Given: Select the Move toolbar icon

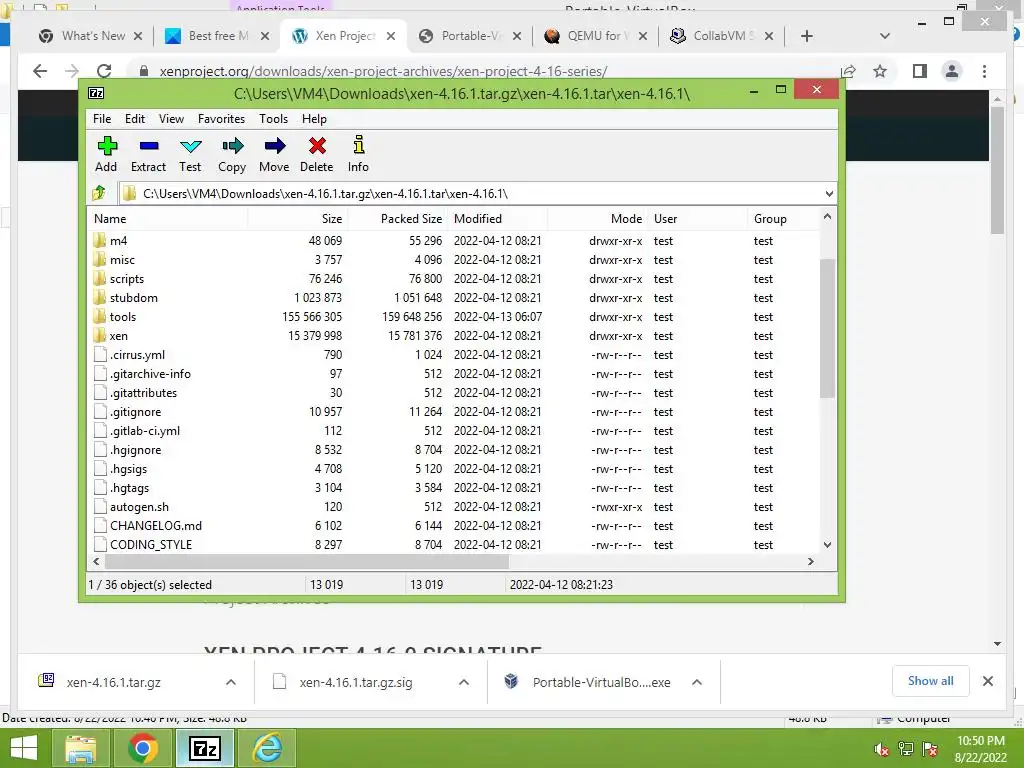Looking at the screenshot, I should tap(274, 146).
